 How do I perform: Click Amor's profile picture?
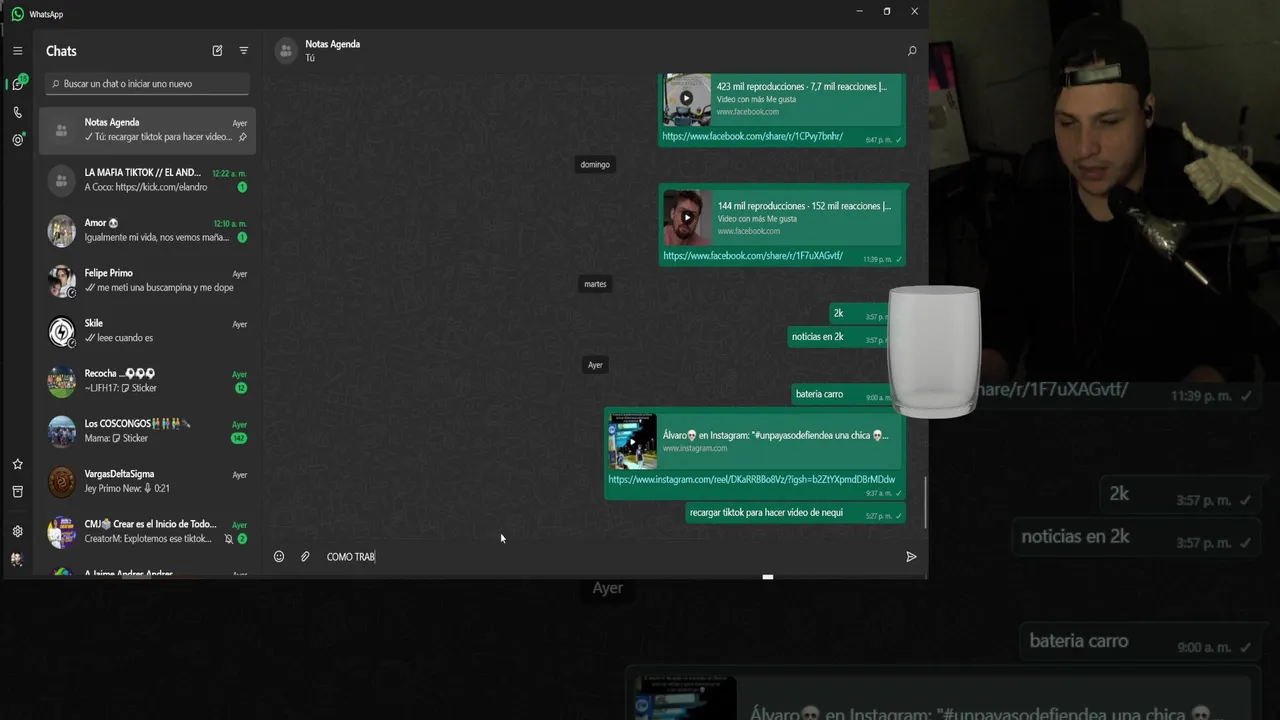pos(62,231)
